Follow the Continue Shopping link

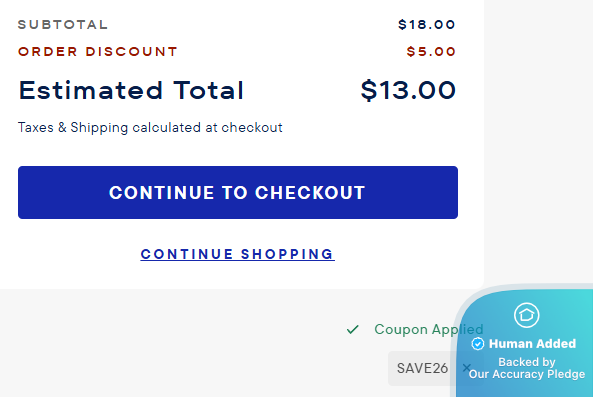coord(238,254)
